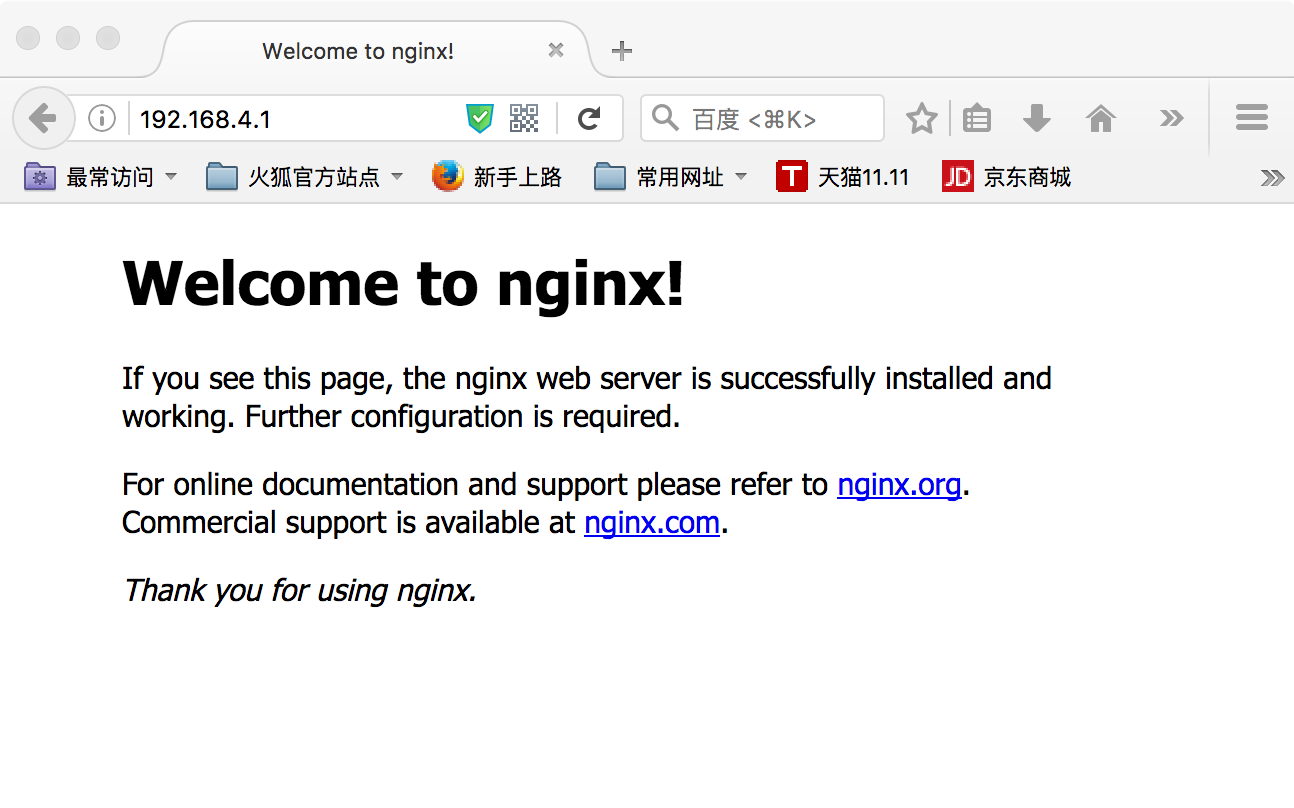Click the page reload icon
The width and height of the screenshot is (1294, 808).
(590, 117)
